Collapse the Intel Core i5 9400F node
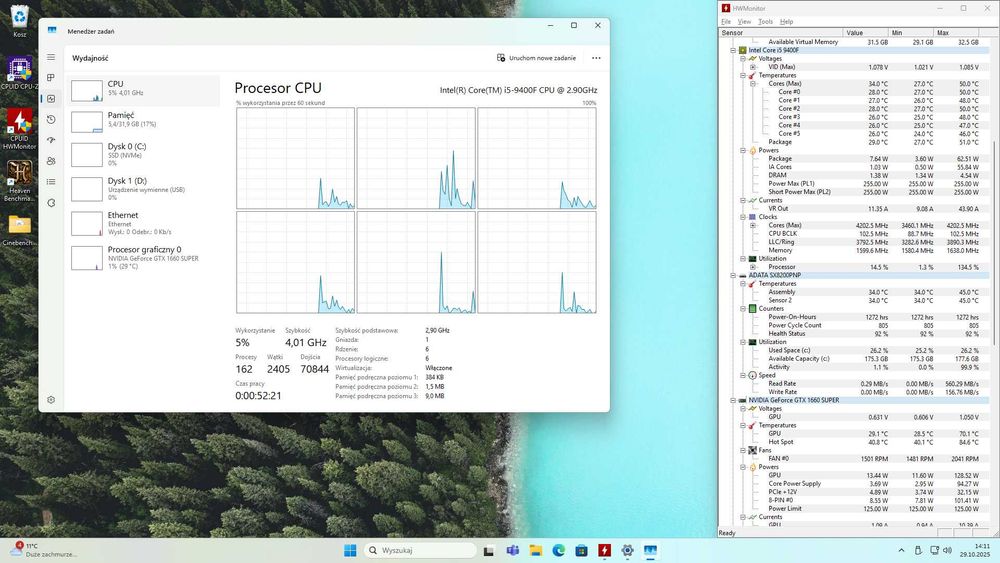Image resolution: width=1000 pixels, height=563 pixels. coord(733,50)
